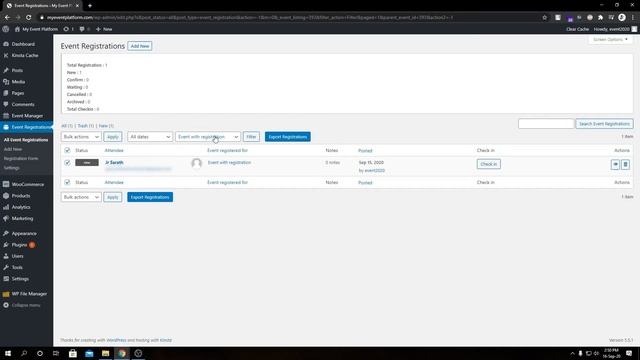Bookmark the page with the star icon
Image resolution: width=640 pixels, height=360 pixels.
tap(544, 18)
